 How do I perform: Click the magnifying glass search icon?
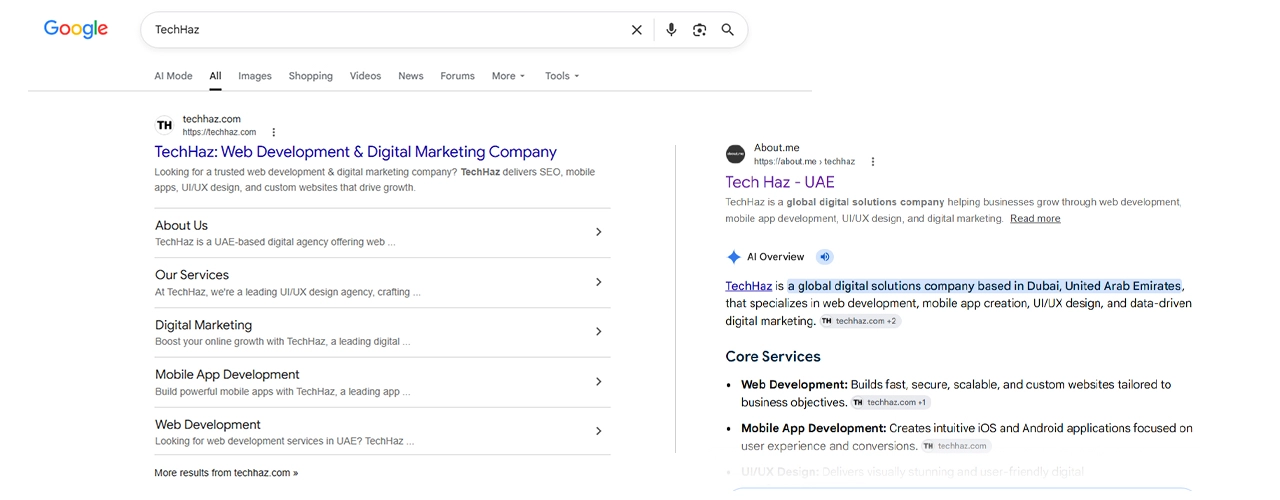(x=728, y=30)
